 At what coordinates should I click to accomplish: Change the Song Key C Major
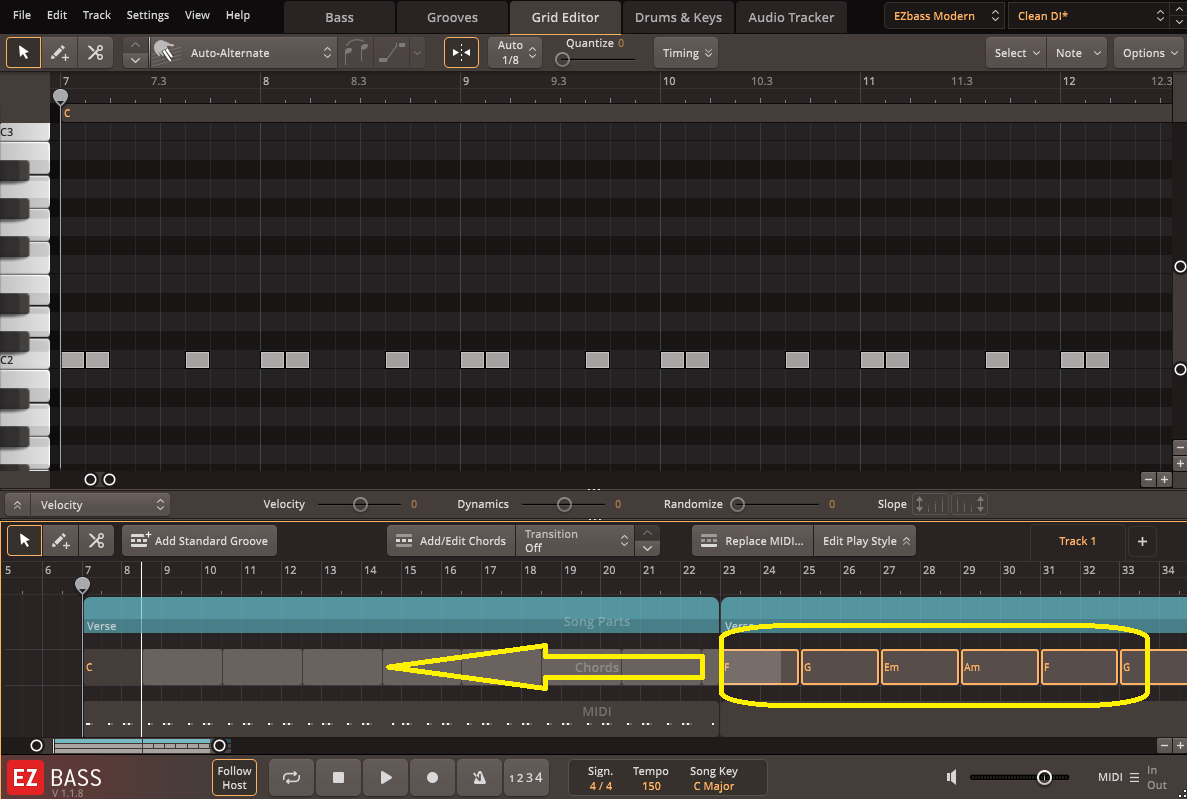pos(714,786)
